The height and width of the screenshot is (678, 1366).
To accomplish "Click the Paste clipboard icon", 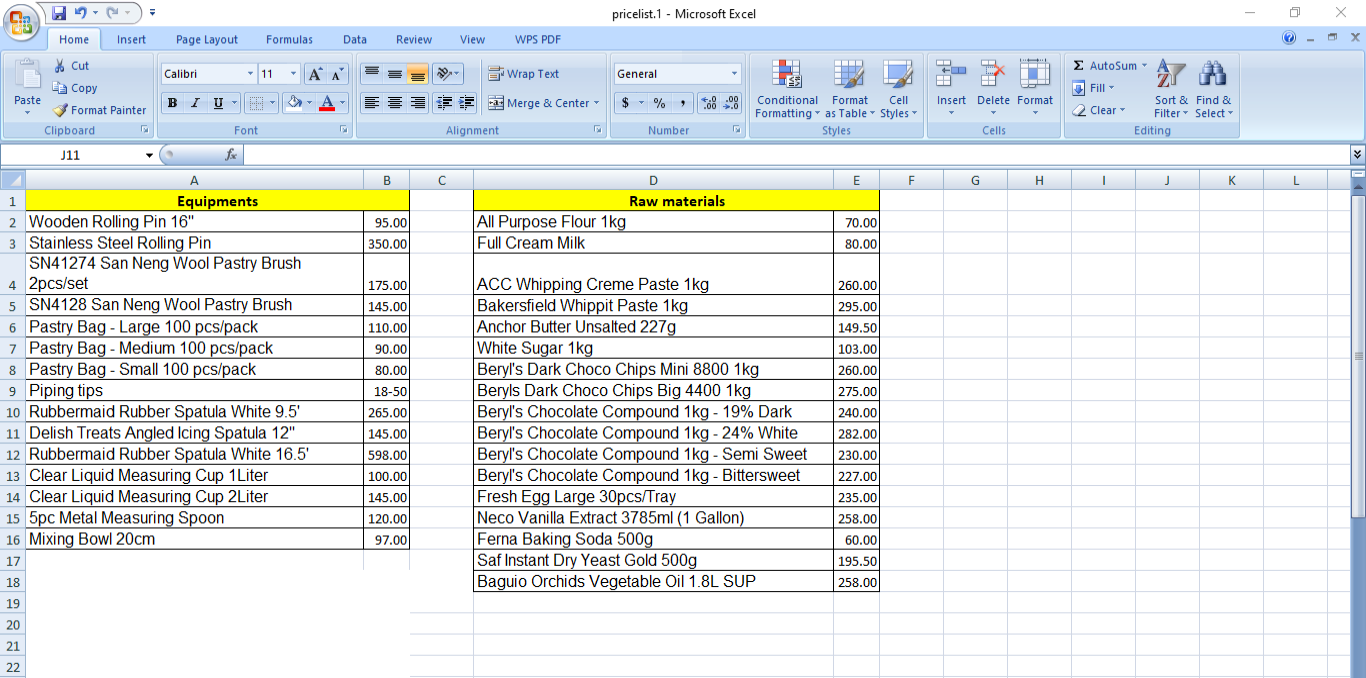I will pos(27,75).
